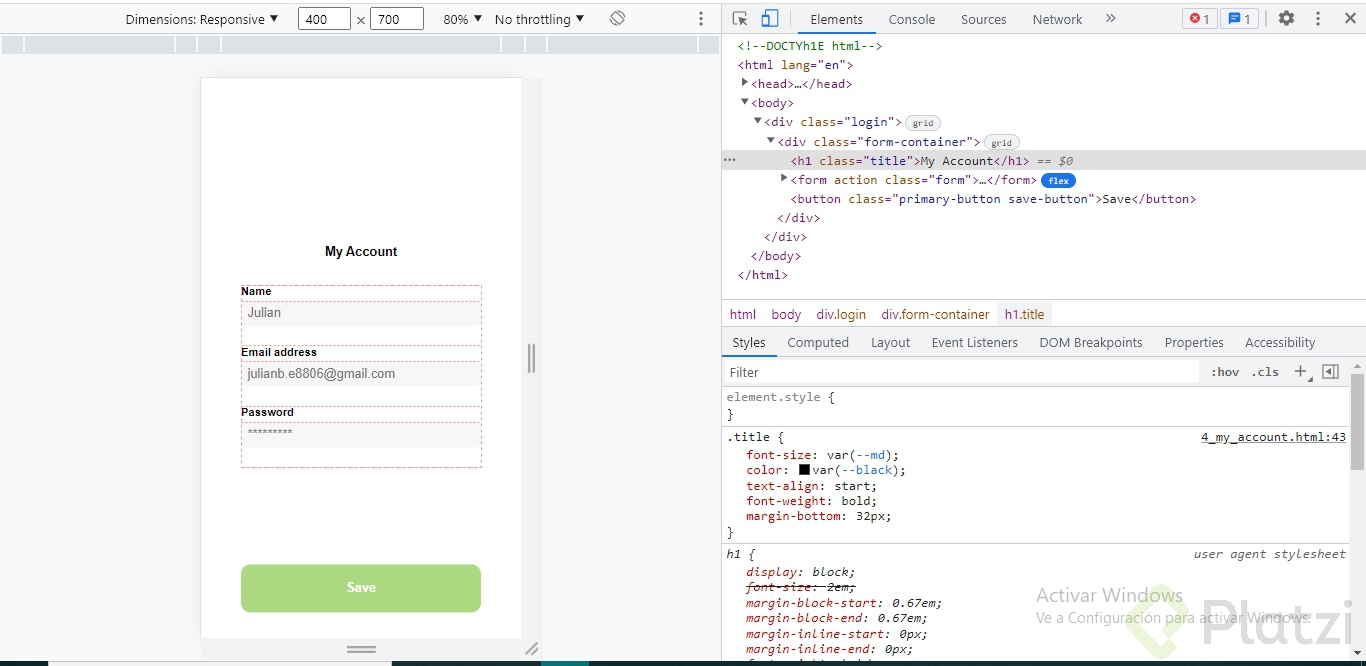This screenshot has height=666, width=1366.
Task: Click the styles Filter input
Action: coord(960,372)
